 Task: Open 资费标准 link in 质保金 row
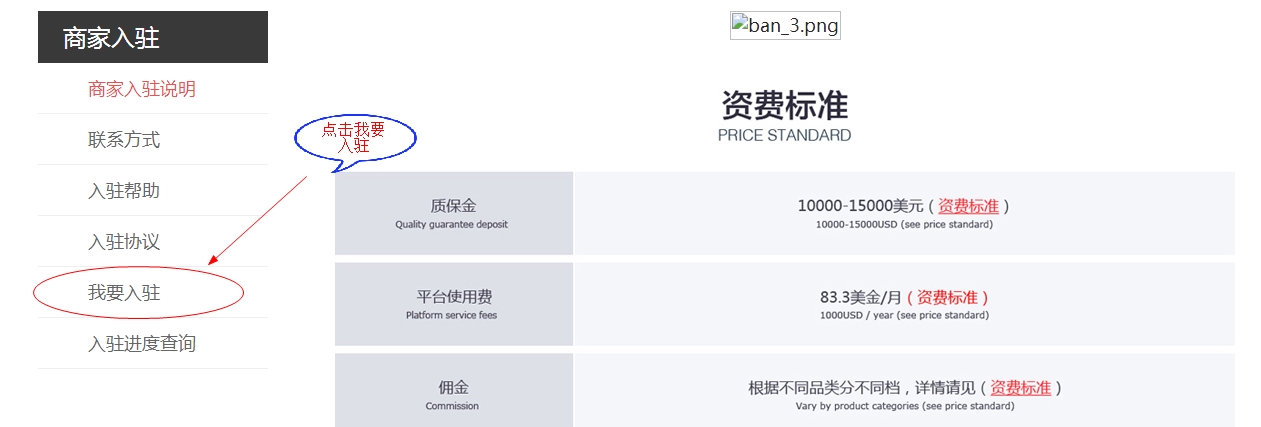click(x=968, y=206)
